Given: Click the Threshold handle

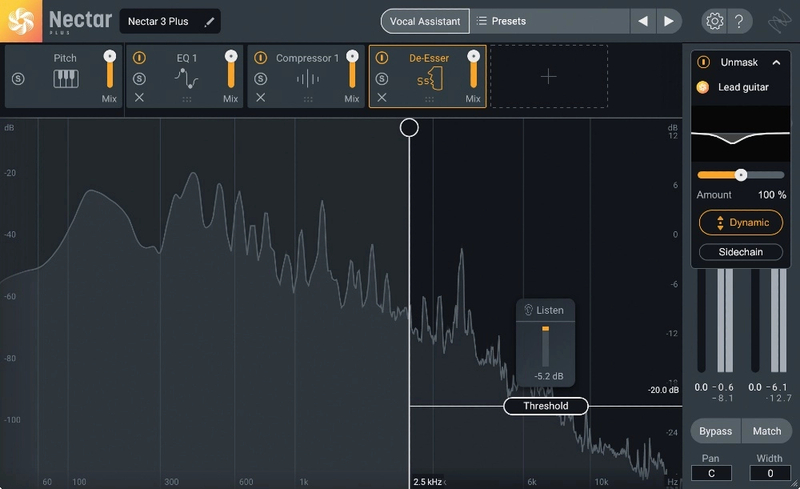Looking at the screenshot, I should coord(545,406).
